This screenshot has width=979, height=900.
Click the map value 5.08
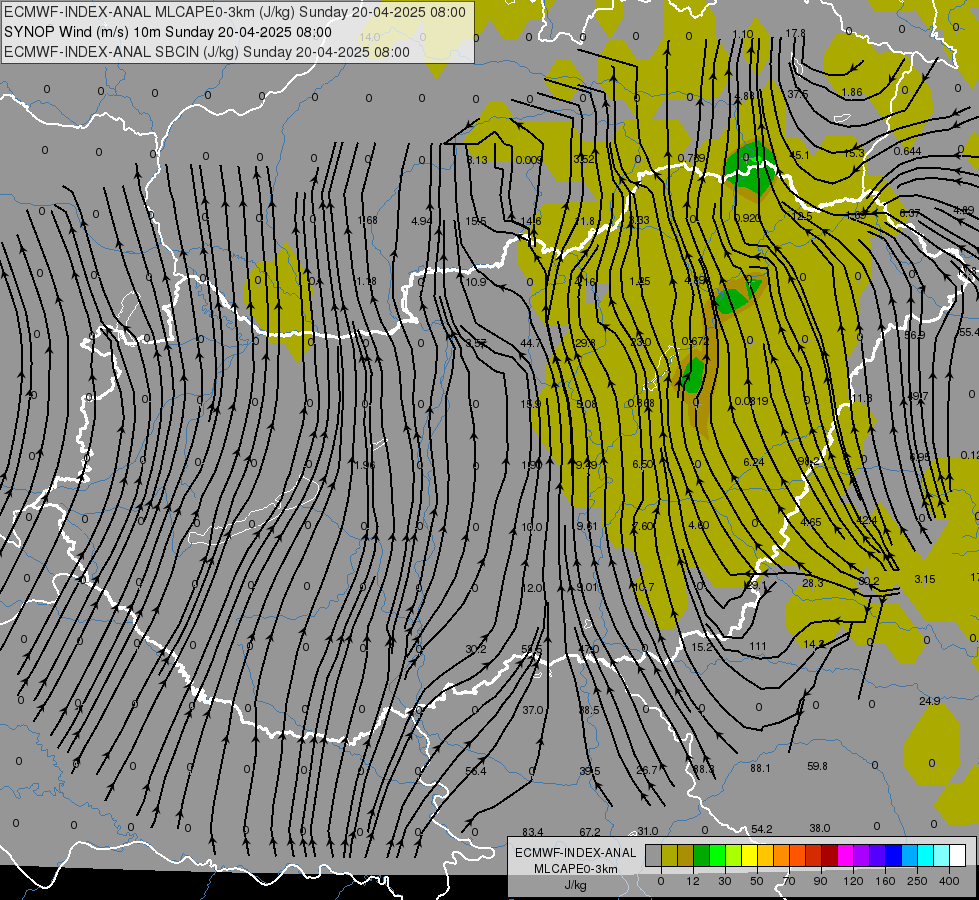587,404
